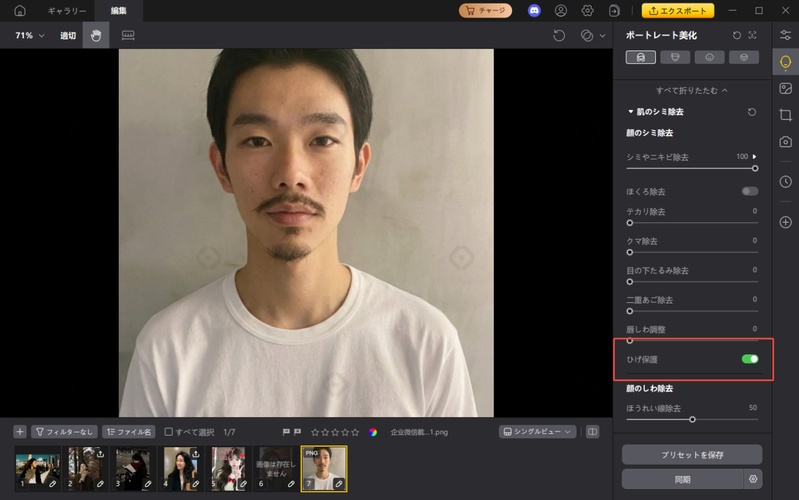The width and height of the screenshot is (799, 500).
Task: Select the hand pan tool
Action: pos(96,35)
